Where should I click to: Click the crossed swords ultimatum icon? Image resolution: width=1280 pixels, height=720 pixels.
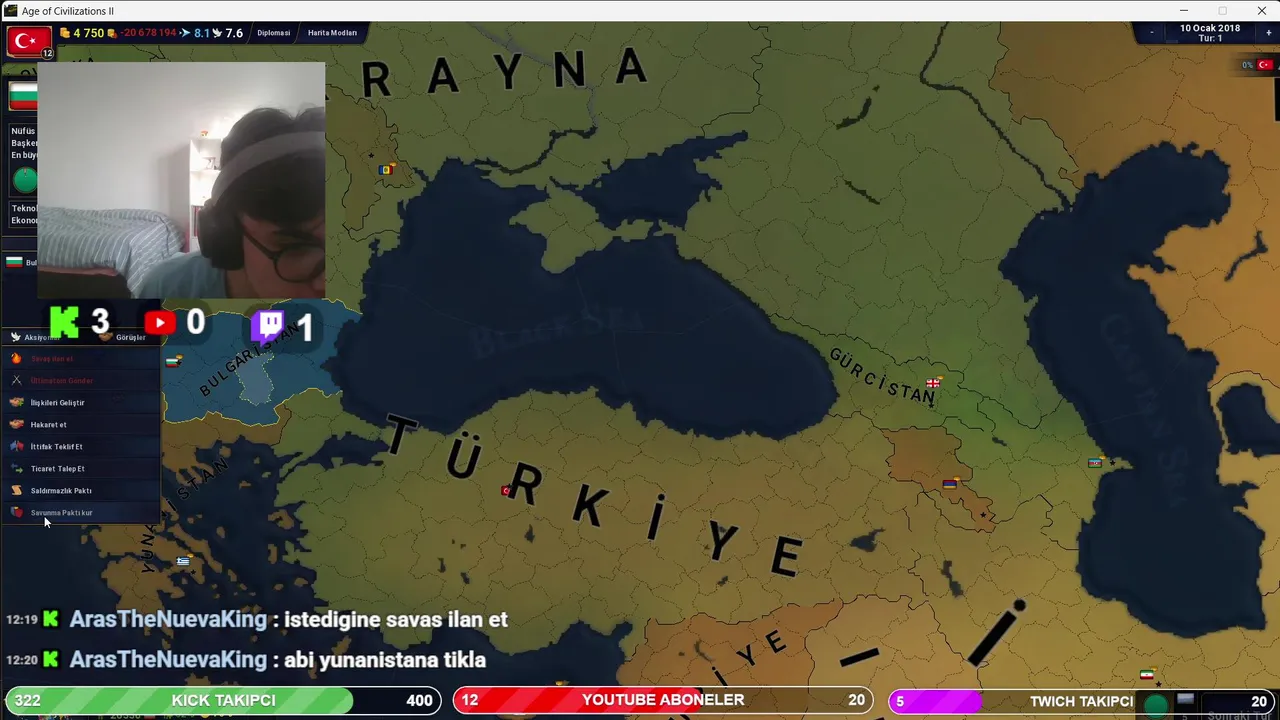(x=16, y=380)
